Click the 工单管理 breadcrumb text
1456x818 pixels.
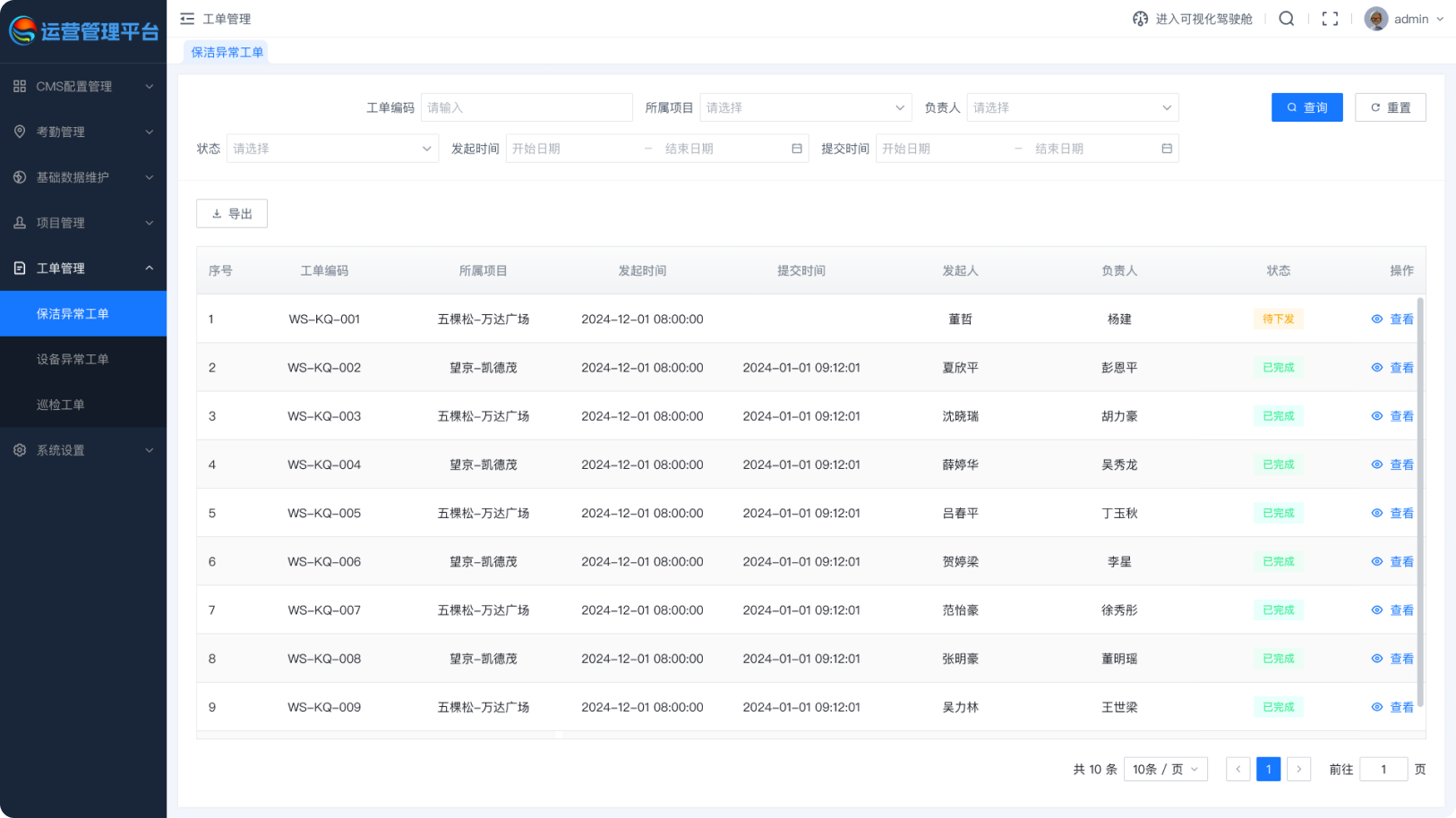click(227, 19)
